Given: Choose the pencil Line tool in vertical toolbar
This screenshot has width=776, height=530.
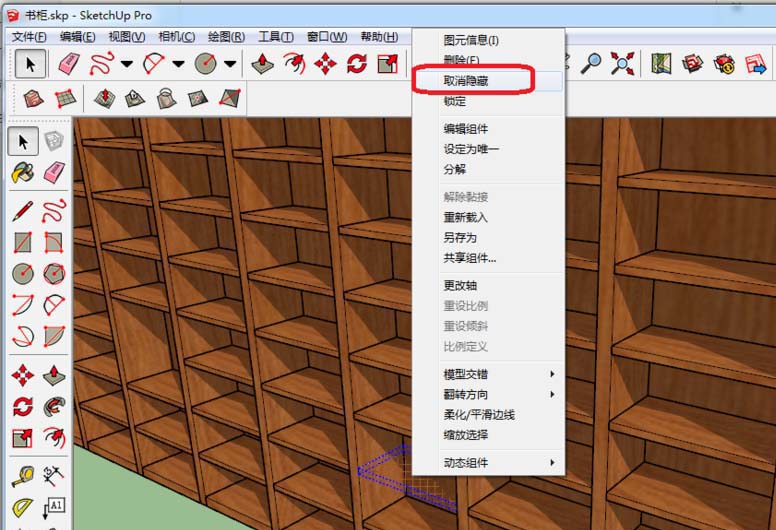Looking at the screenshot, I should (x=23, y=211).
